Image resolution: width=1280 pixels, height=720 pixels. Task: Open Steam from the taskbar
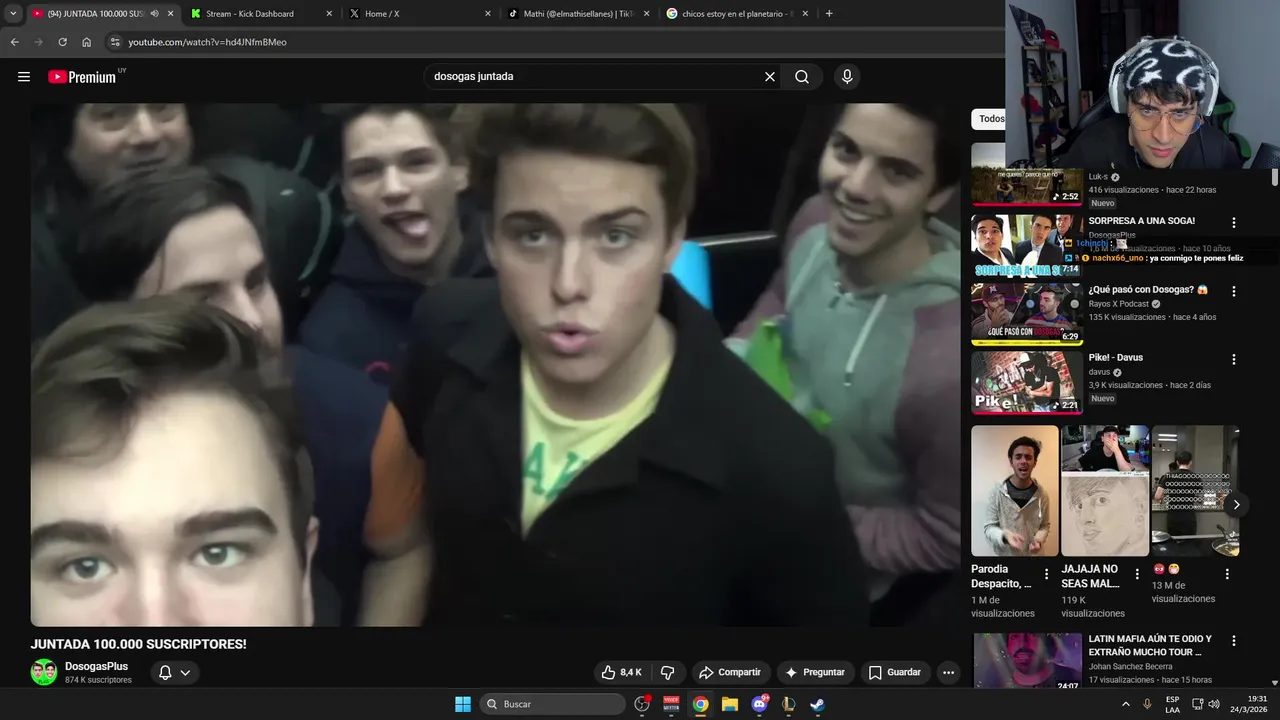(x=817, y=704)
